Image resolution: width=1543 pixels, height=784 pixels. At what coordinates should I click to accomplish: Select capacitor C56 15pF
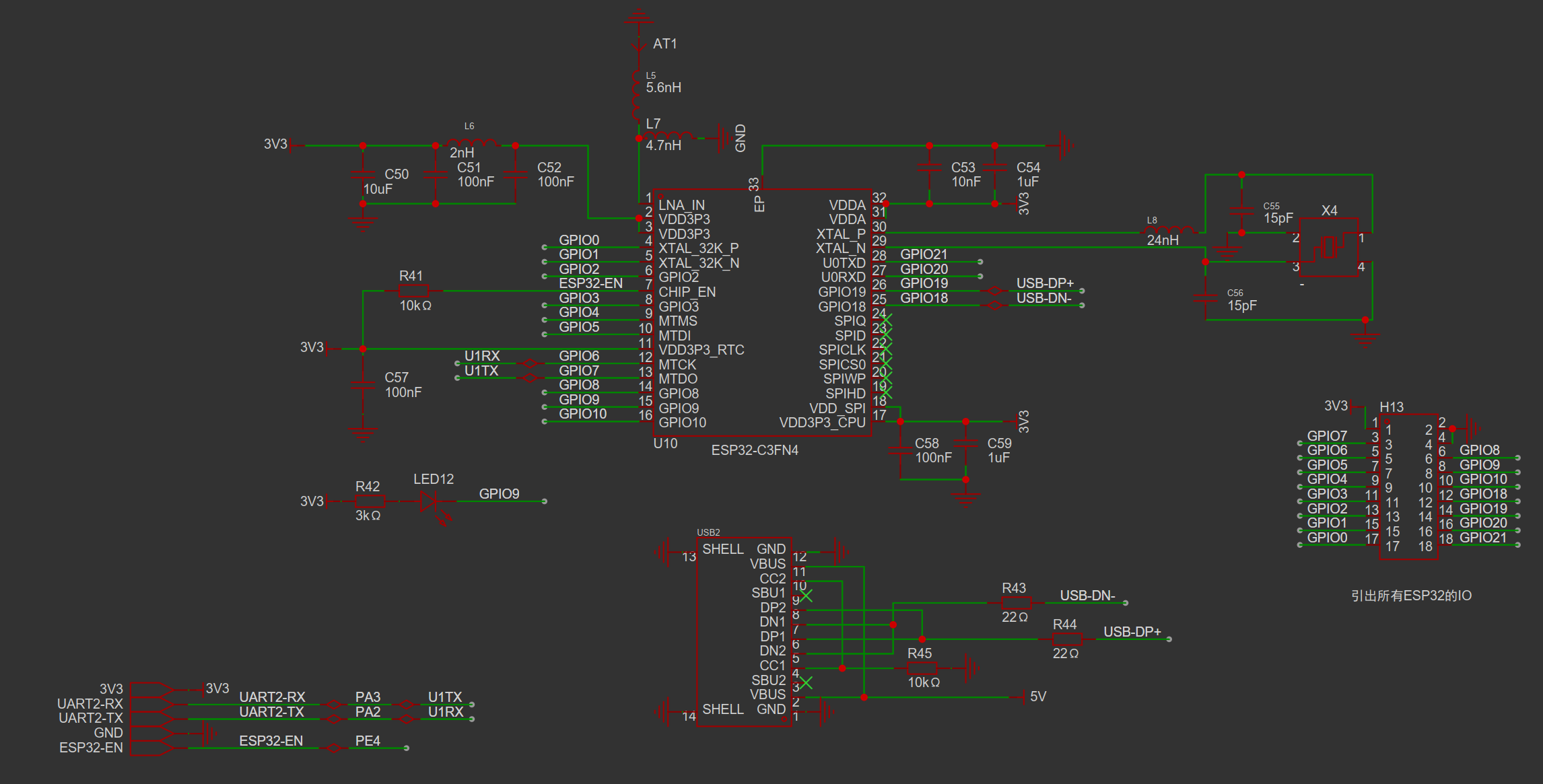(1206, 298)
